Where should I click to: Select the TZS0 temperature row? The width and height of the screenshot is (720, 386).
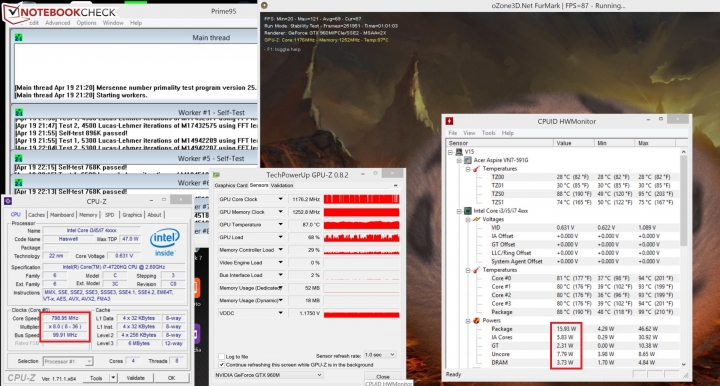pos(581,194)
